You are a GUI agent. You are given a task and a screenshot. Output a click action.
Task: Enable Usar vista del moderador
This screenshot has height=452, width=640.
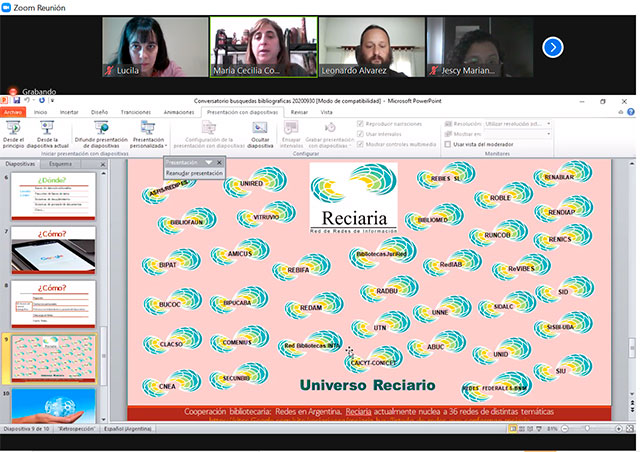pos(448,144)
